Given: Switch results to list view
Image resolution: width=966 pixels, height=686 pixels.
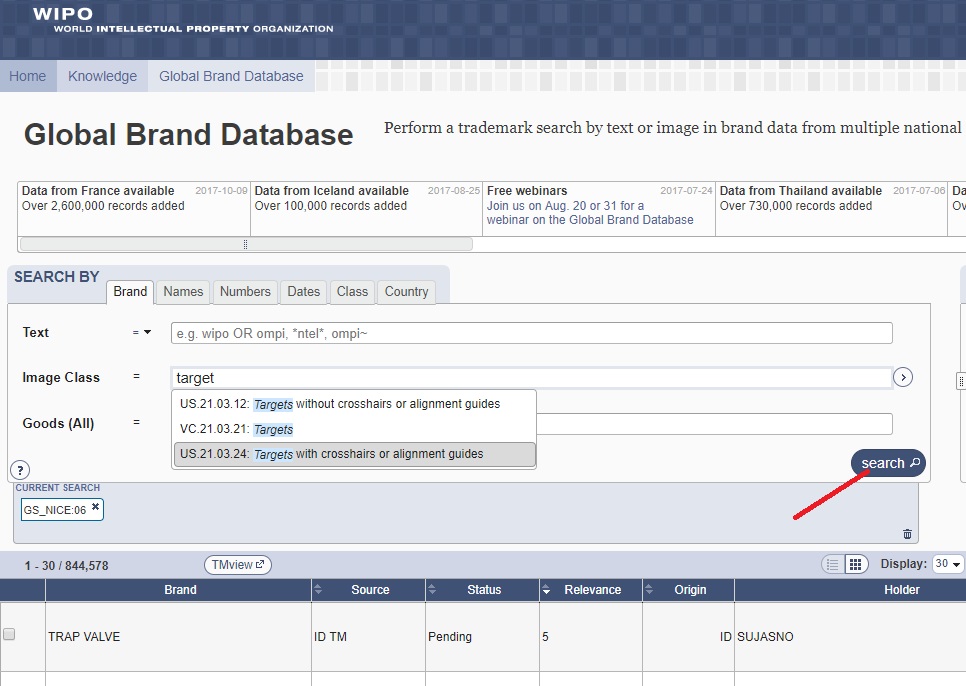Looking at the screenshot, I should point(832,565).
